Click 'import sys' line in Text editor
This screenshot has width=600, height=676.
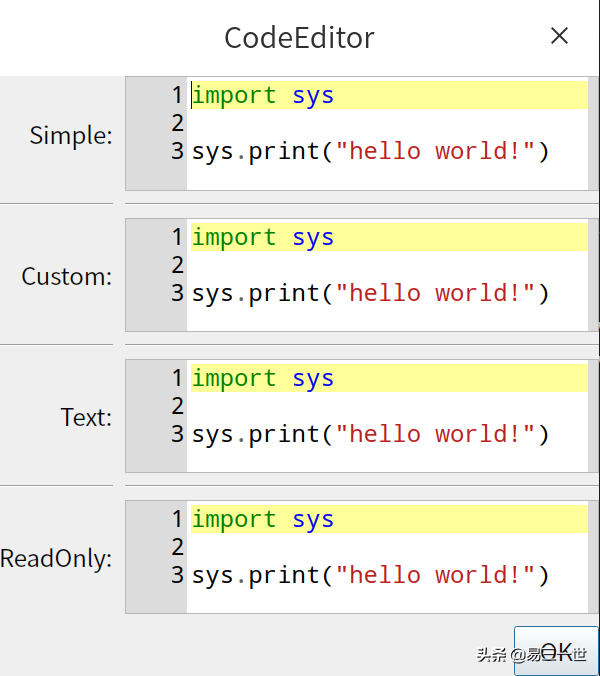[x=263, y=379]
